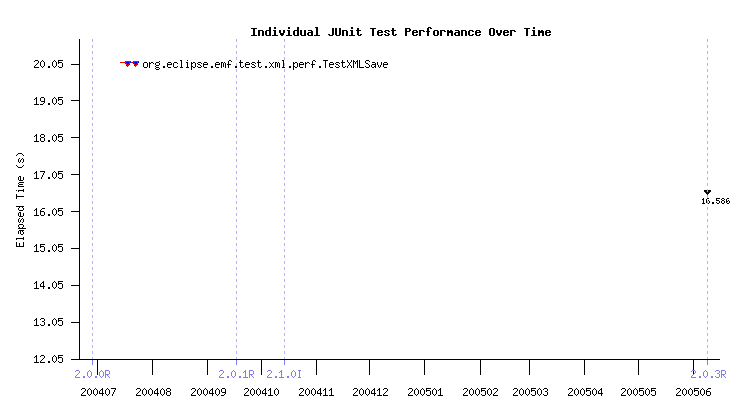Click the Elapsed Time (s) axis label
753x416 pixels.
tap(21, 199)
